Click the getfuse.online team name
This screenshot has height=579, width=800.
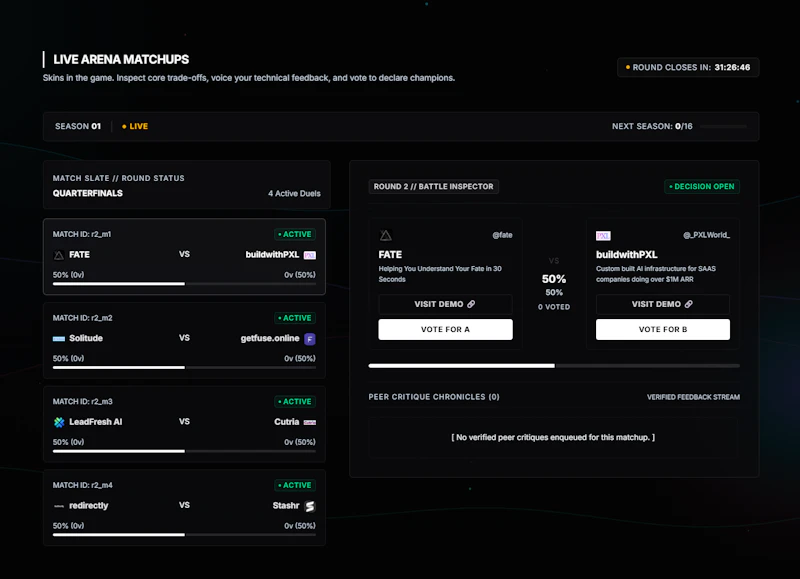coord(270,338)
